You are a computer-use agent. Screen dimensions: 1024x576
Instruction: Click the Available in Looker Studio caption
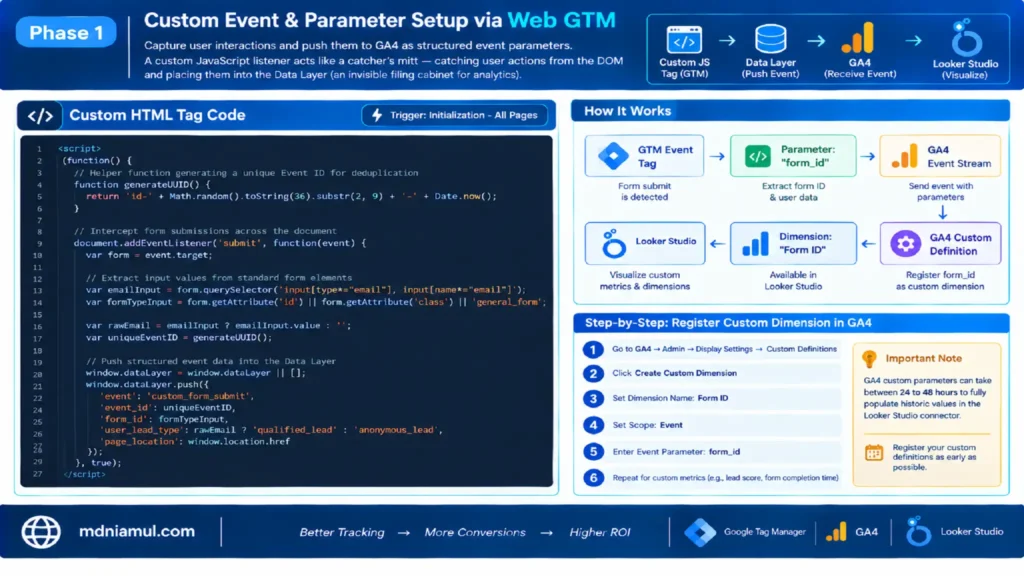[793, 281]
